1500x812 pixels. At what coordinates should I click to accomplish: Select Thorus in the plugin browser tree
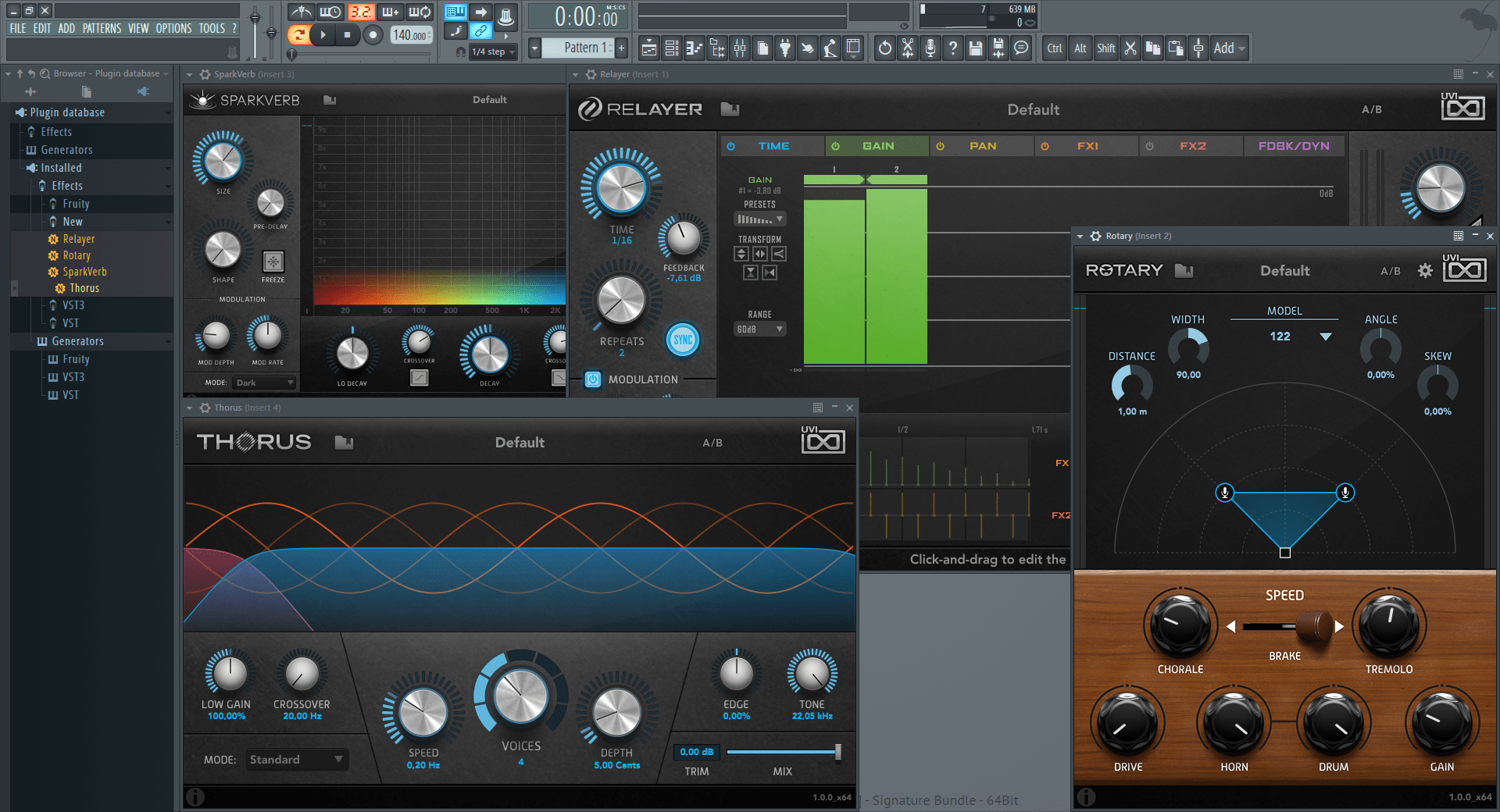84,288
